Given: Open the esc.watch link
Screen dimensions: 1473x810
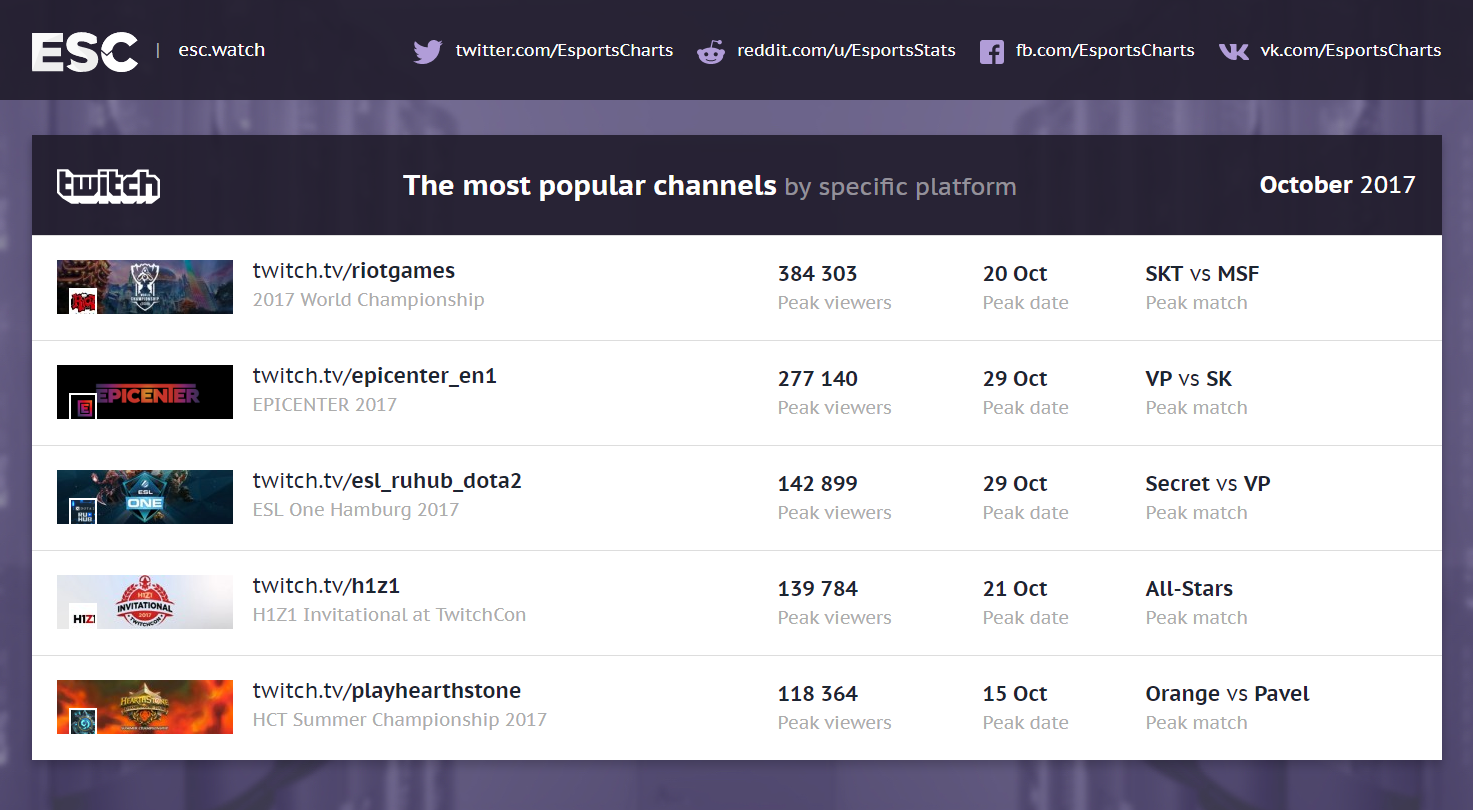Looking at the screenshot, I should pos(221,50).
